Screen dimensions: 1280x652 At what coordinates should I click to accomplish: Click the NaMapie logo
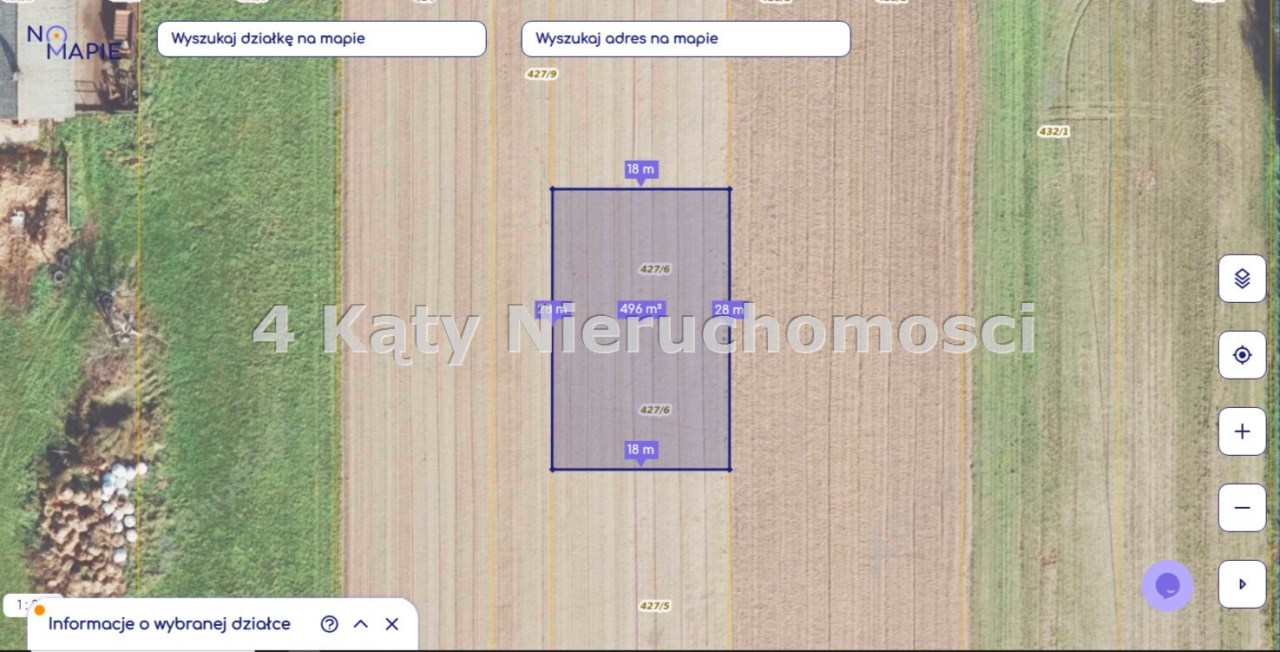pos(73,42)
